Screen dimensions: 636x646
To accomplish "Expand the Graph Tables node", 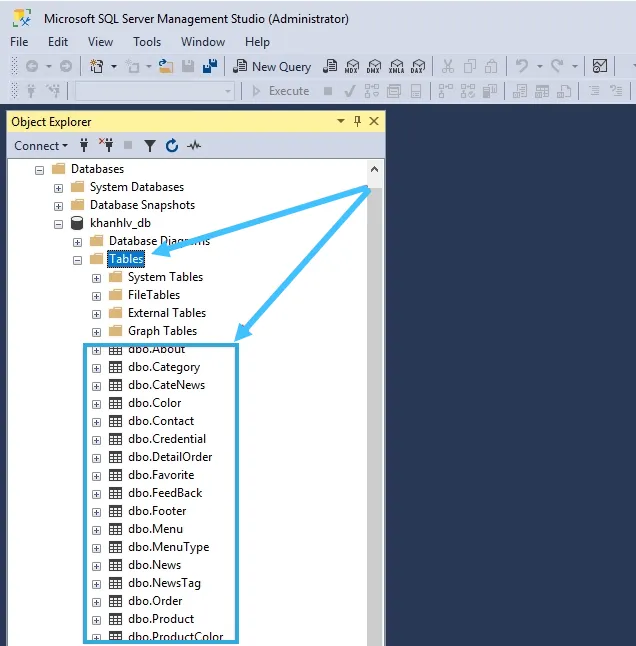I will point(96,332).
